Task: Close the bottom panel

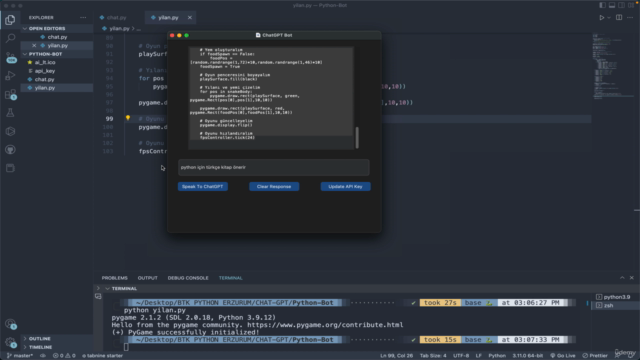Action: (x=631, y=278)
